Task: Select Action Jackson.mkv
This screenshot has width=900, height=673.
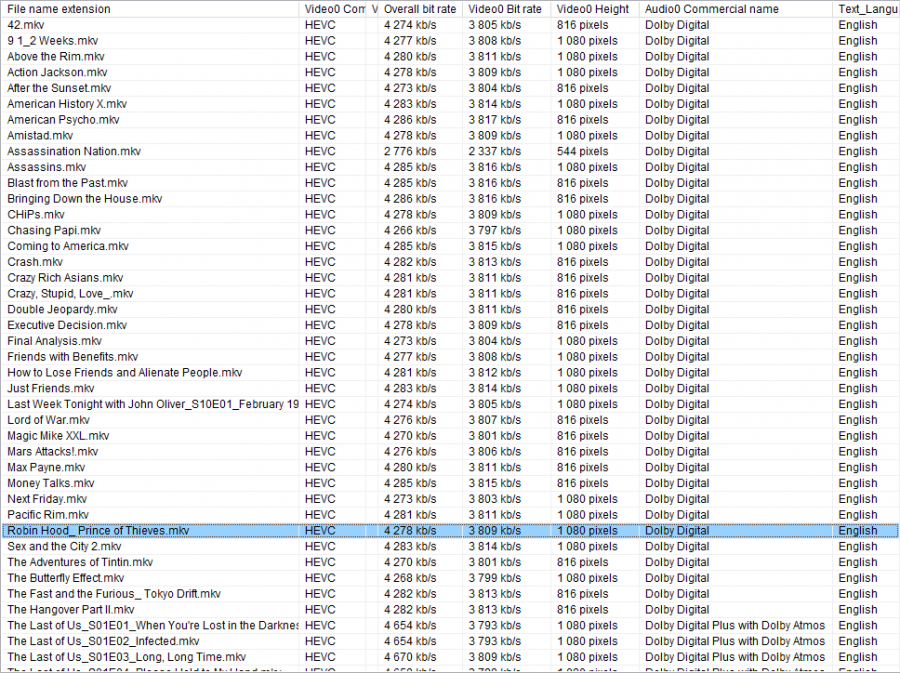Action: tap(57, 73)
